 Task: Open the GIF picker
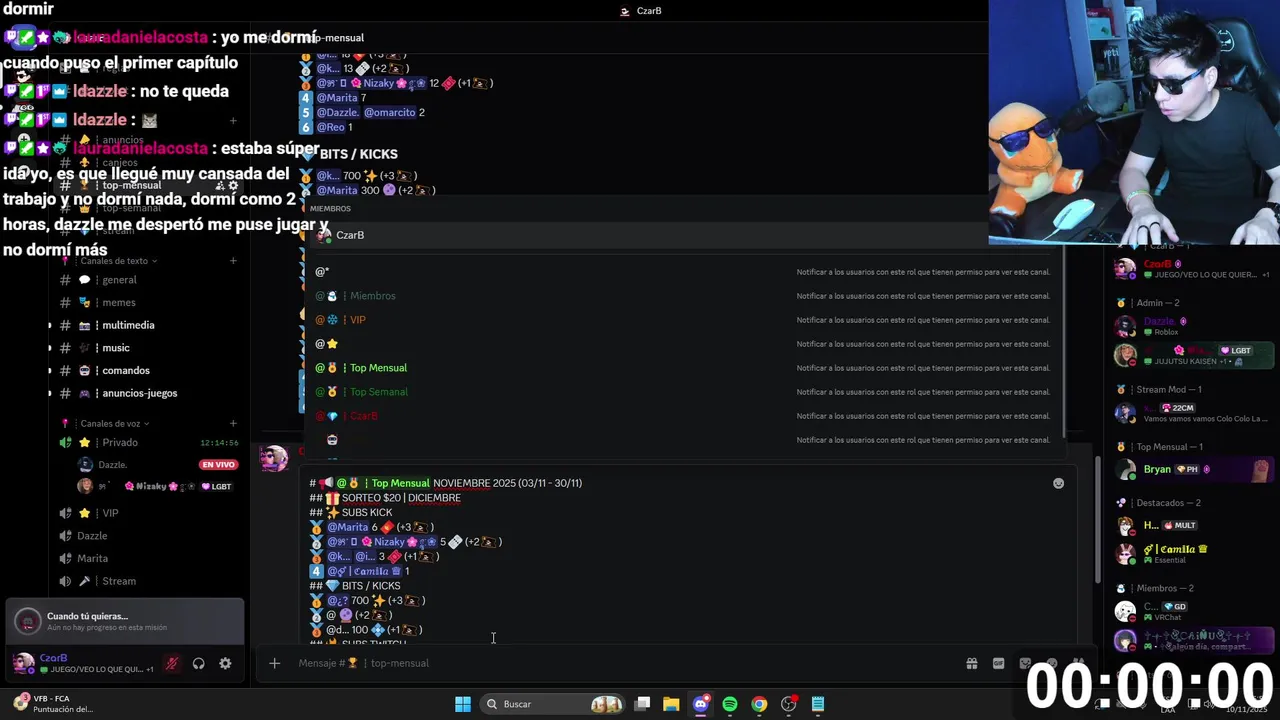(x=998, y=663)
